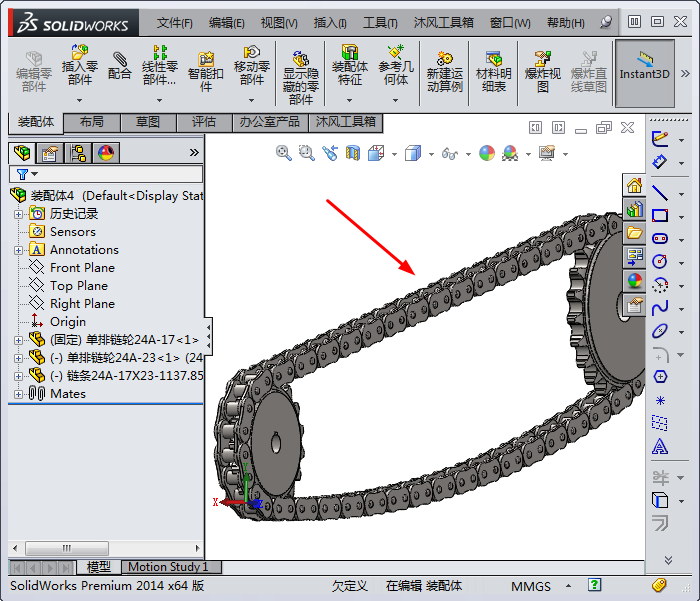Expand the Mates folder in the tree
Image resolution: width=700 pixels, height=601 pixels.
click(x=18, y=394)
